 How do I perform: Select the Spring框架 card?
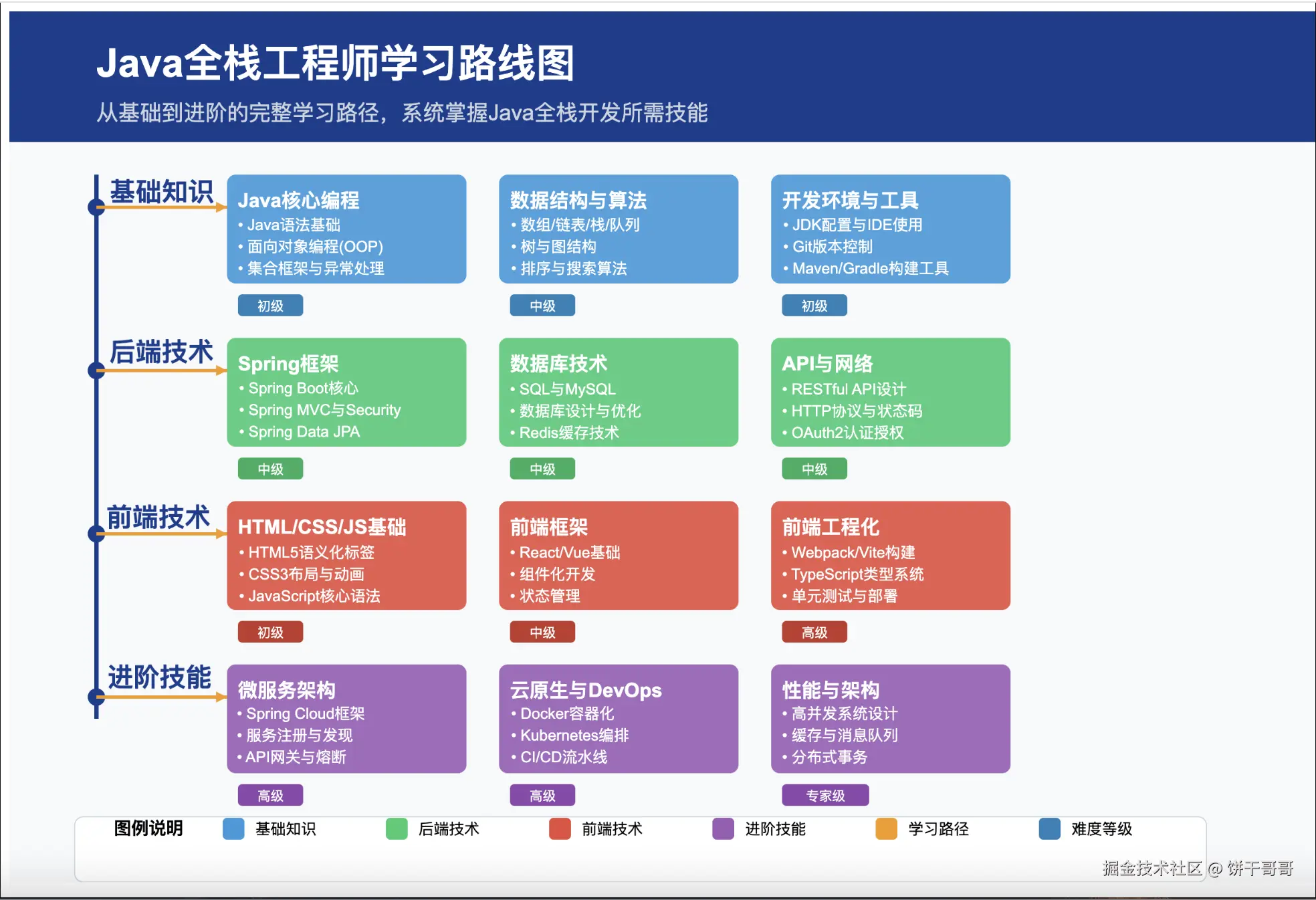click(x=346, y=392)
